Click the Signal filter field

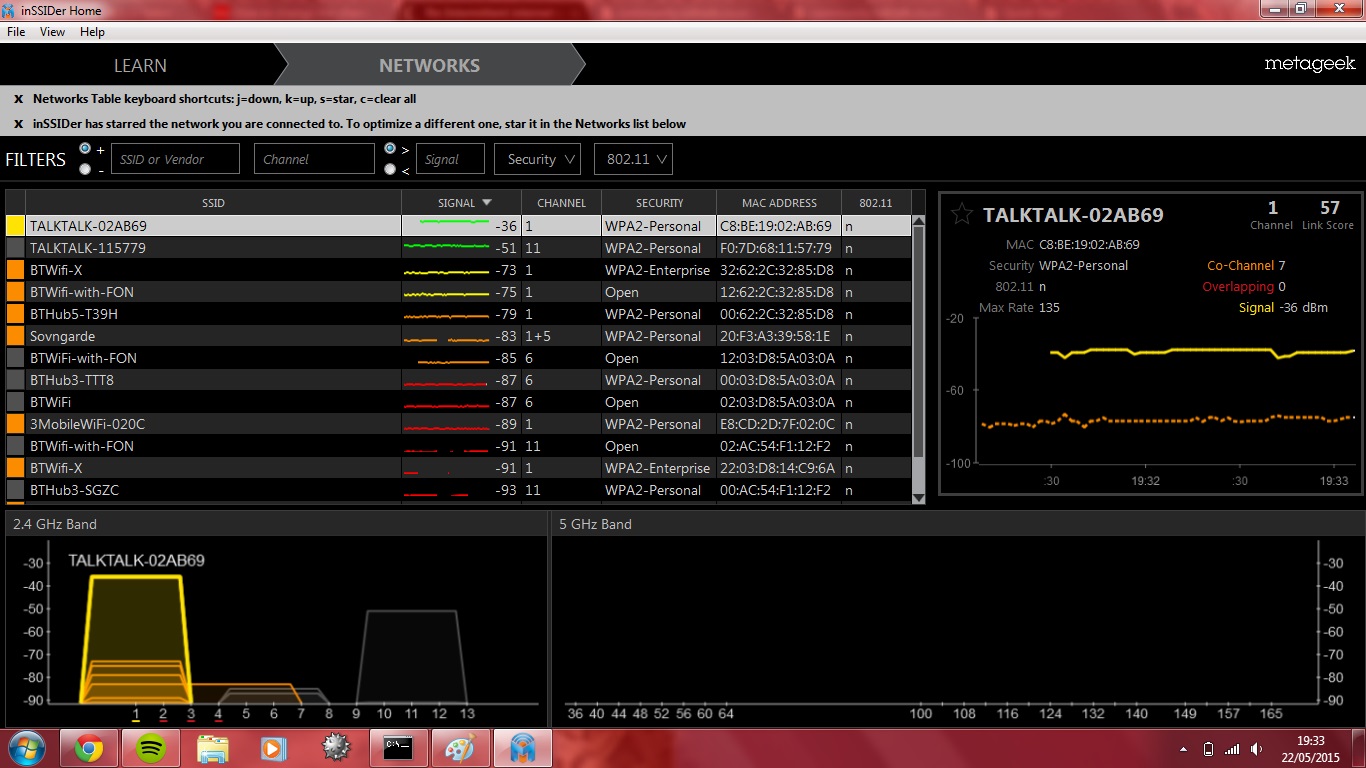point(450,159)
